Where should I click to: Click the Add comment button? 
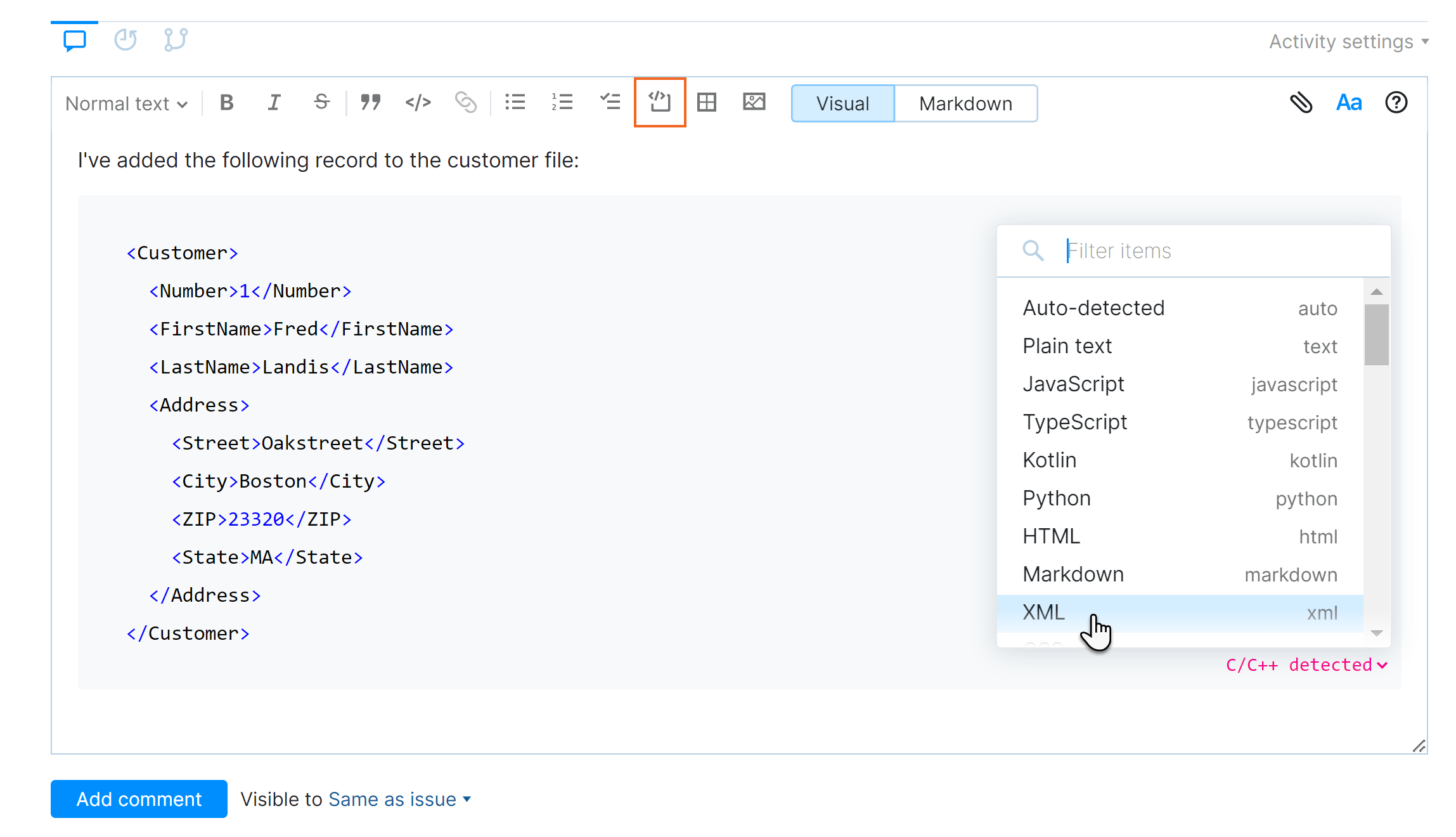click(138, 799)
